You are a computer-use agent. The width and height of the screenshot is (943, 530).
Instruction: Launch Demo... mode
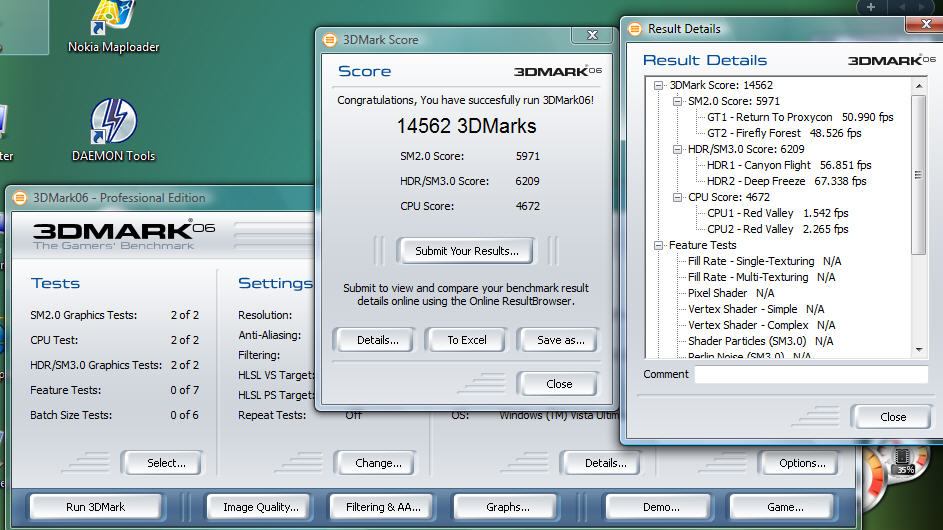coord(660,507)
